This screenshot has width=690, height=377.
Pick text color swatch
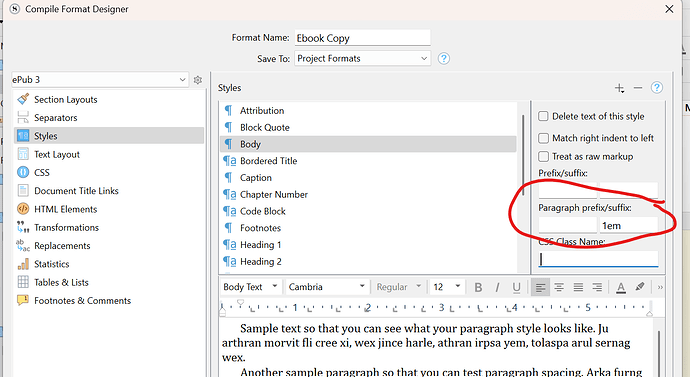[621, 287]
